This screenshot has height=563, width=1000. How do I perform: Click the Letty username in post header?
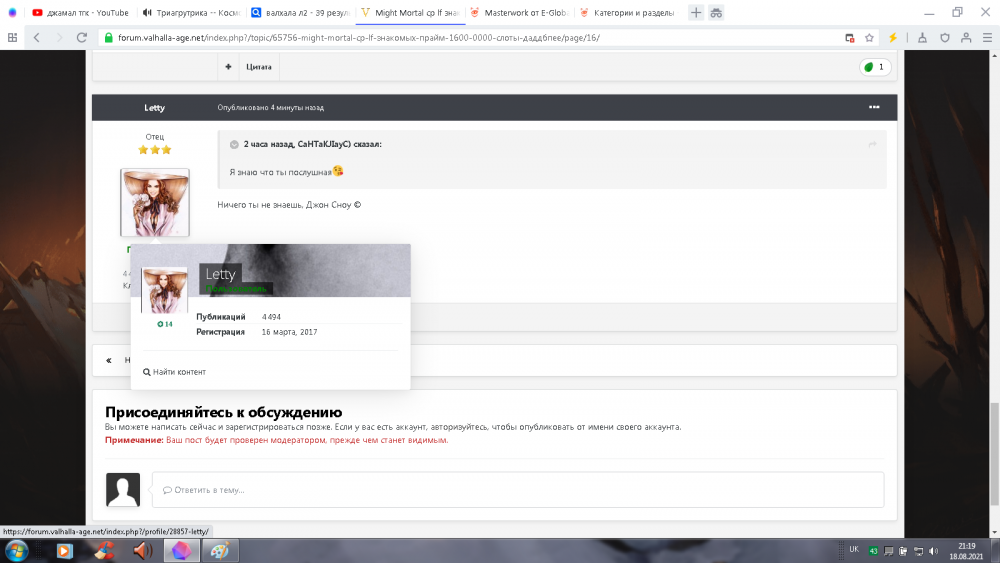[154, 108]
